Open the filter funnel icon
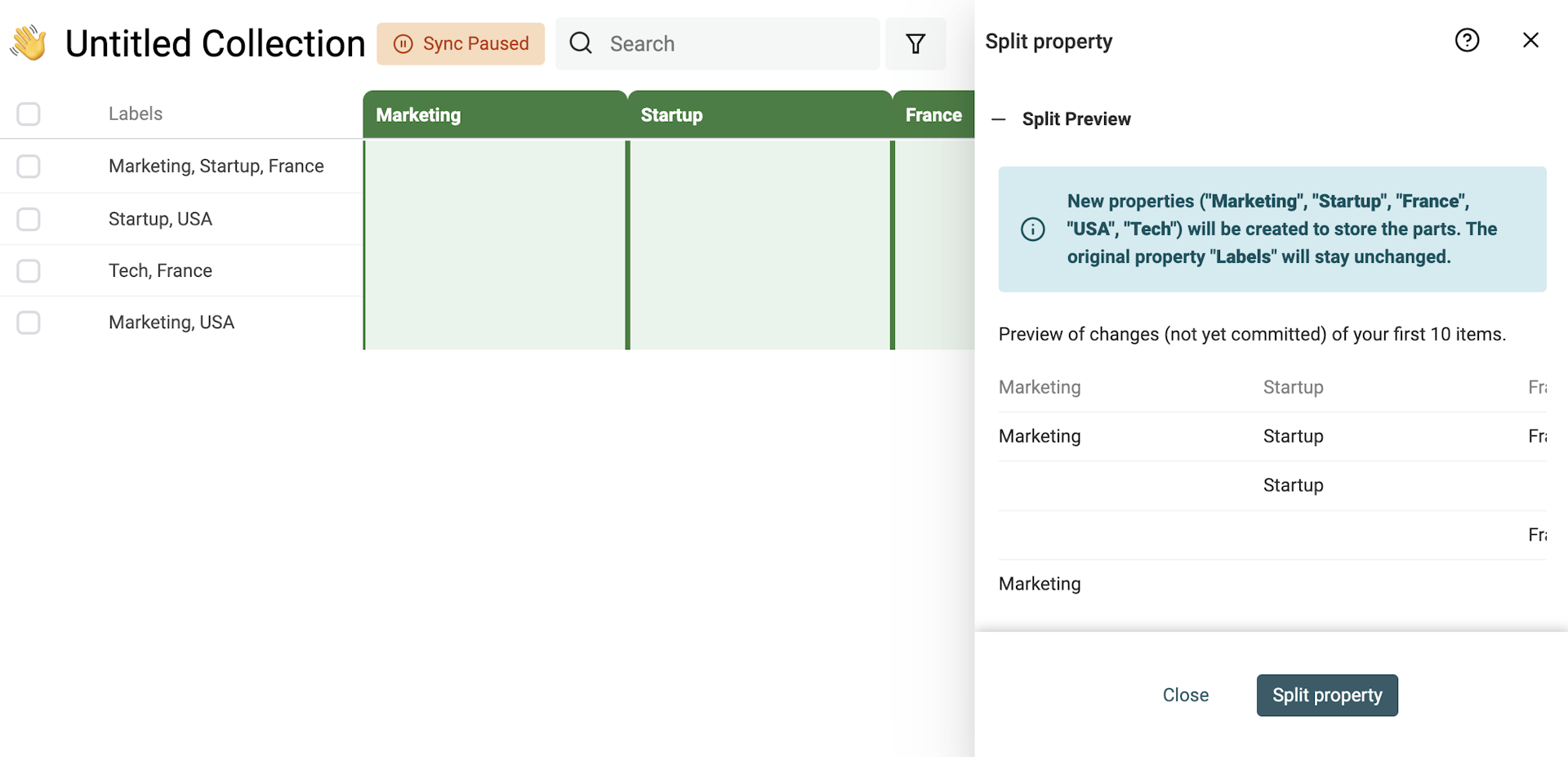 click(915, 43)
